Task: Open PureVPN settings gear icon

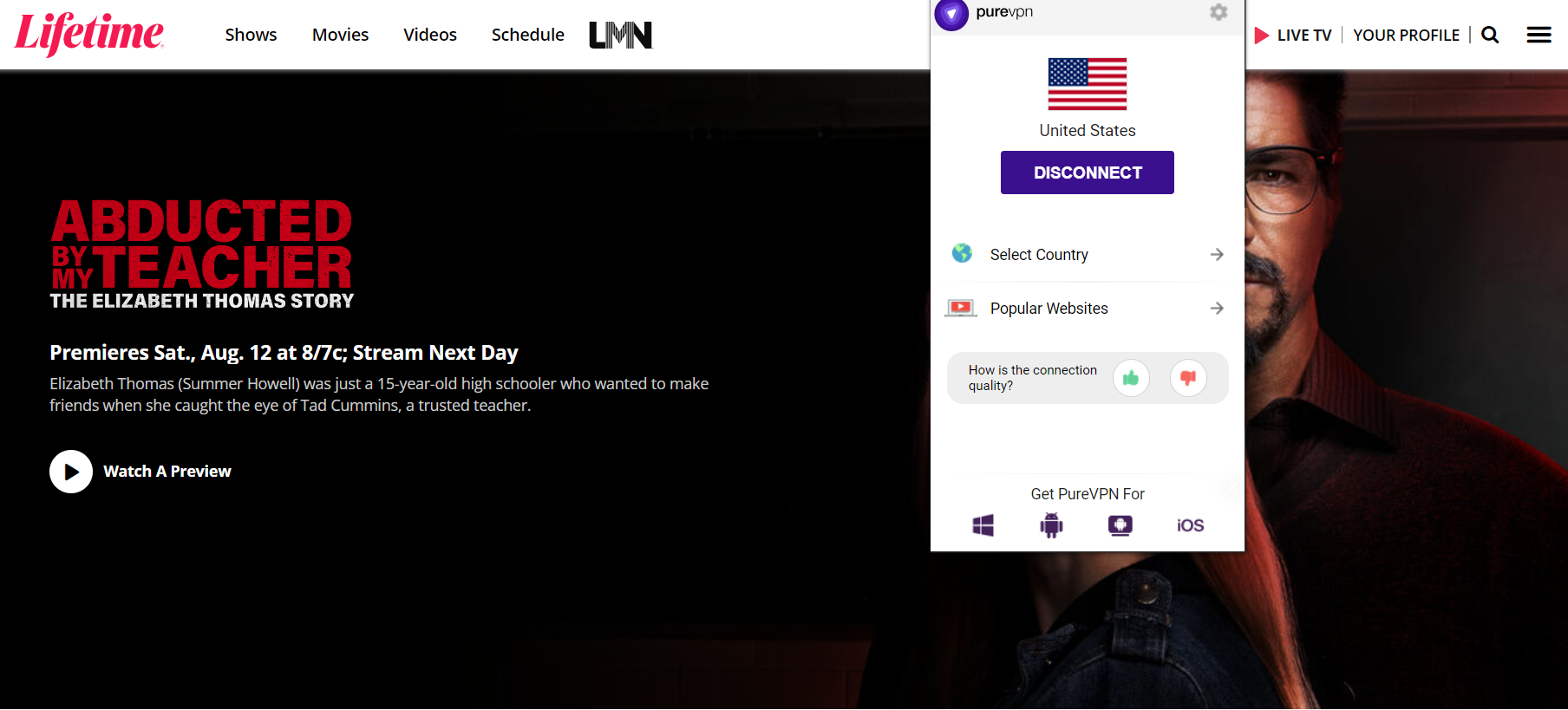Action: (1218, 12)
